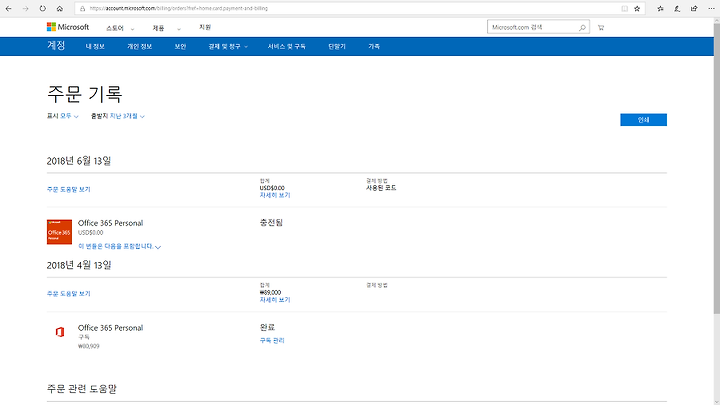Click 자세히 보기 under ₩89,000 total

pyautogui.click(x=275, y=300)
